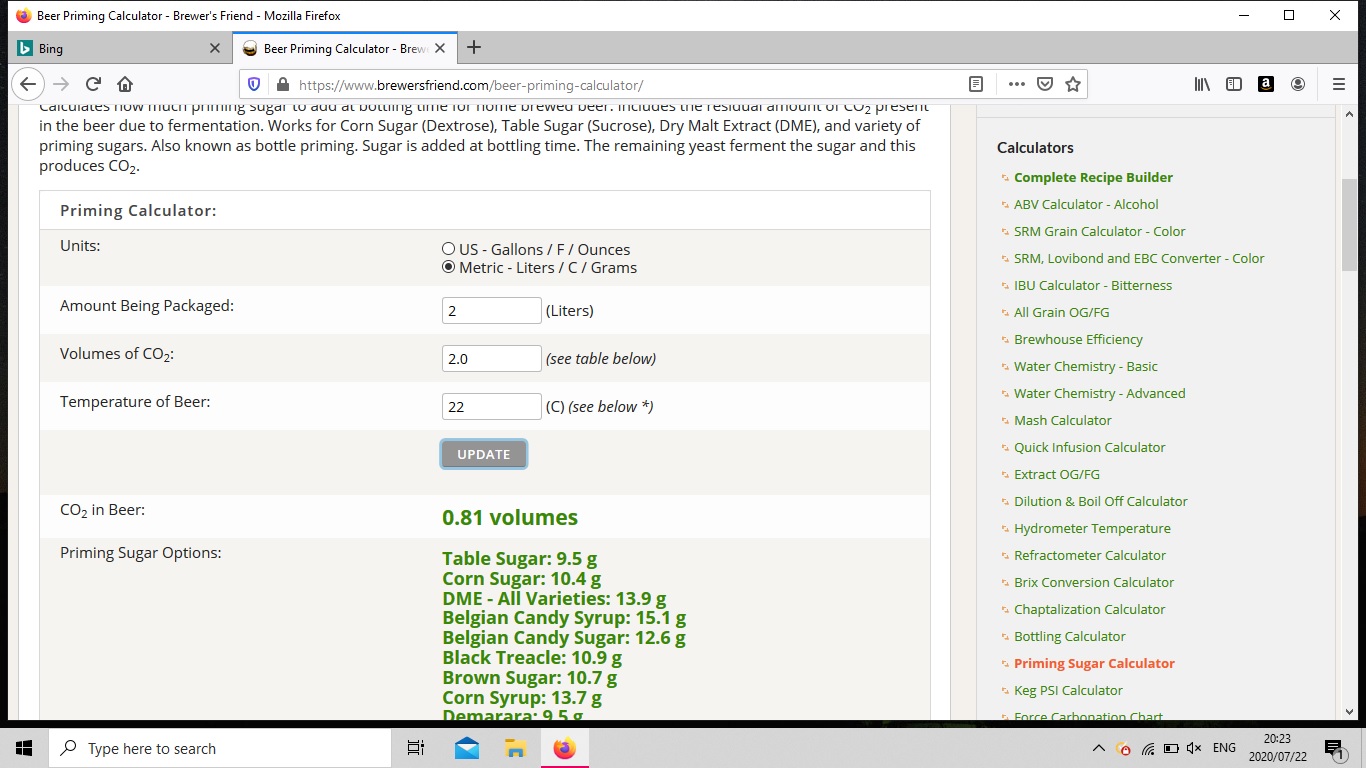The image size is (1366, 768).
Task: Close the Beer Priming Calculator tab
Action: pyautogui.click(x=440, y=48)
